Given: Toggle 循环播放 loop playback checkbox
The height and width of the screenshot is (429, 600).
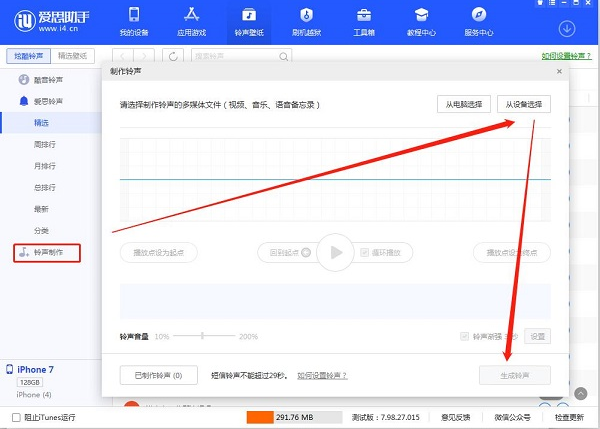Looking at the screenshot, I should tap(364, 252).
